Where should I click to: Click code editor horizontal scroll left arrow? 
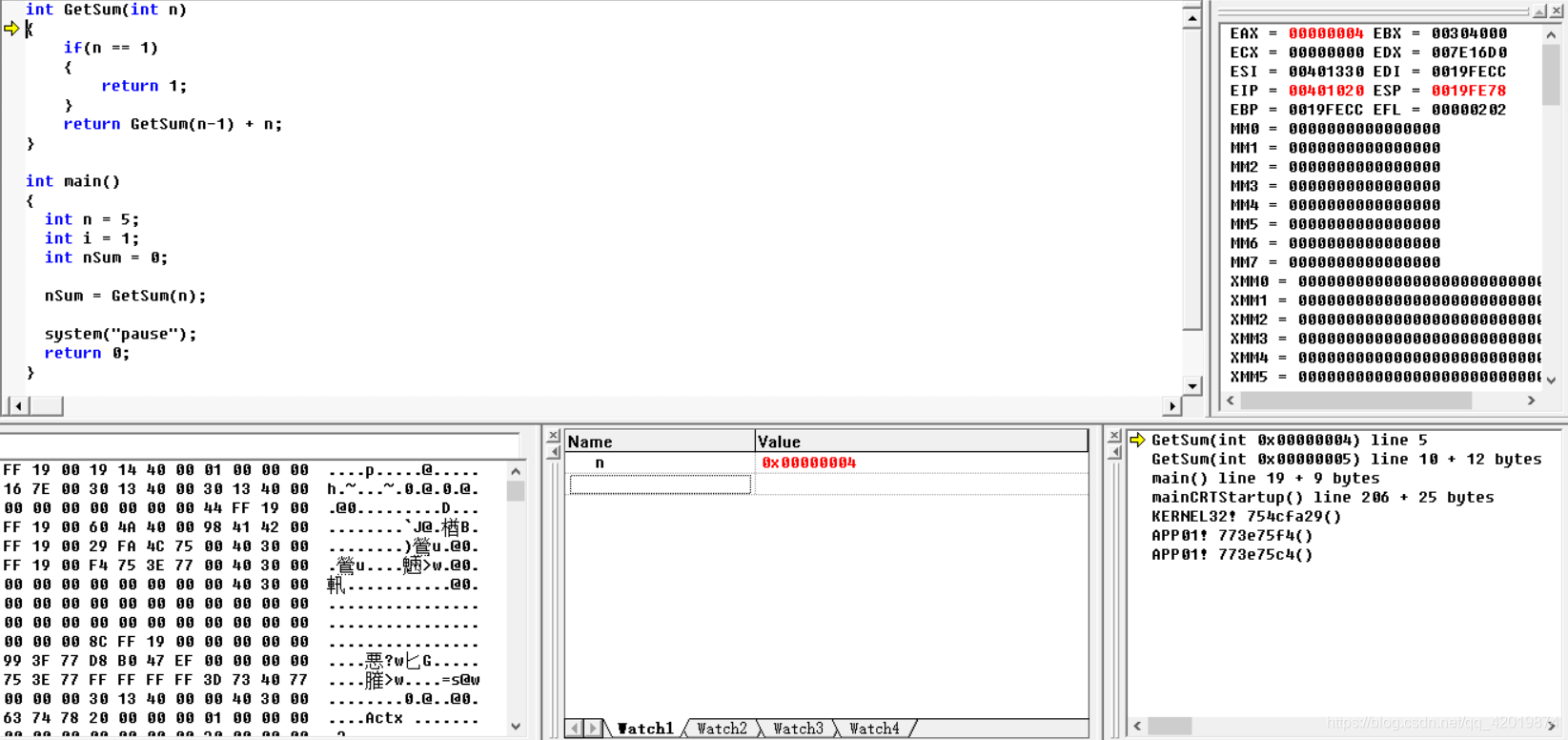tap(18, 406)
